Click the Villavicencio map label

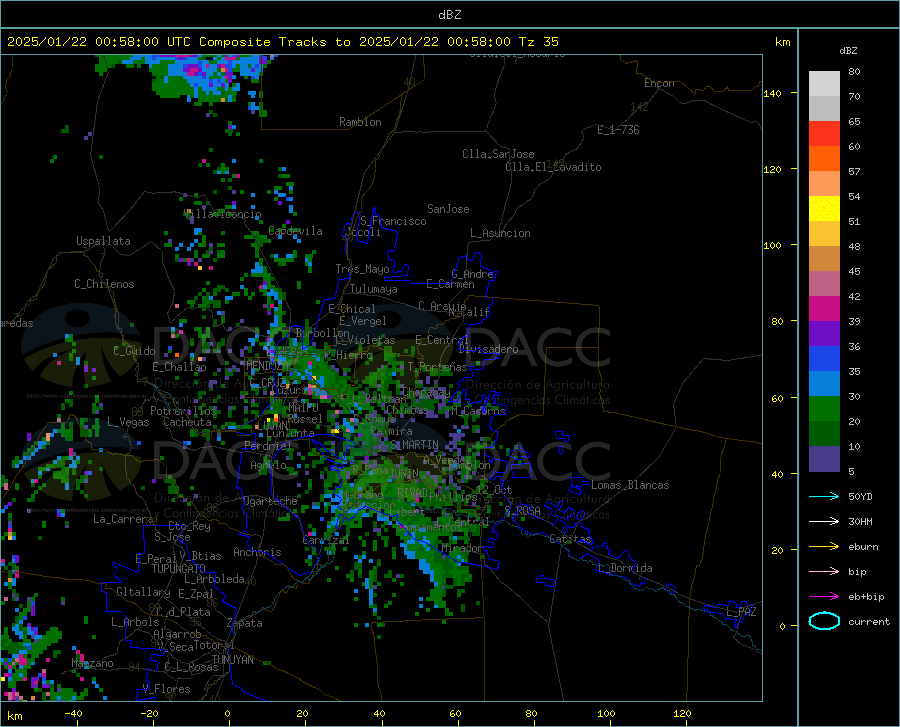pos(223,214)
